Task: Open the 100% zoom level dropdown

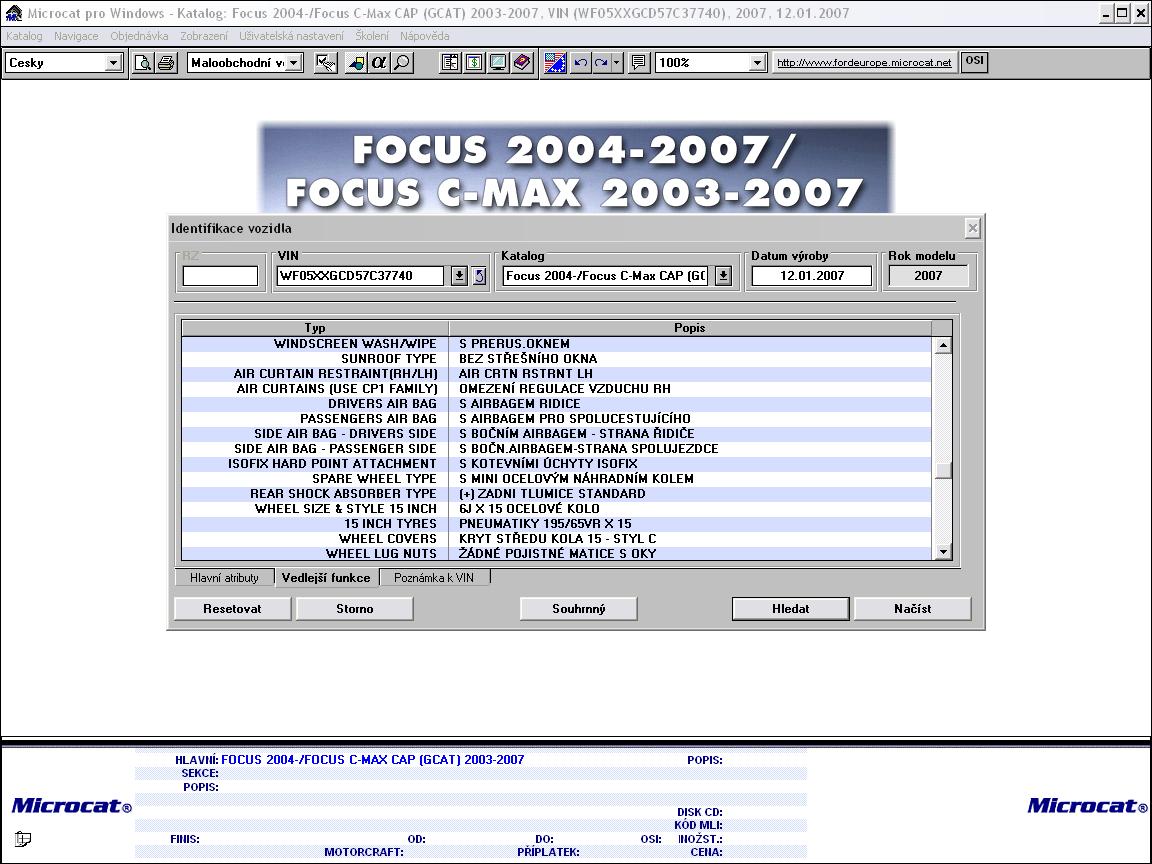Action: 757,63
